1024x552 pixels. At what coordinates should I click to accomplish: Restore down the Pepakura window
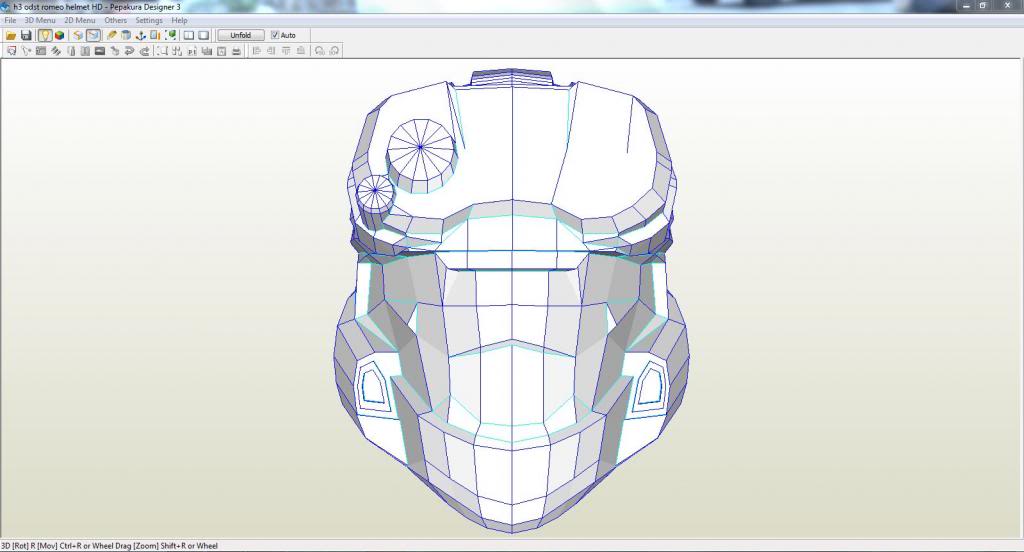coord(983,6)
